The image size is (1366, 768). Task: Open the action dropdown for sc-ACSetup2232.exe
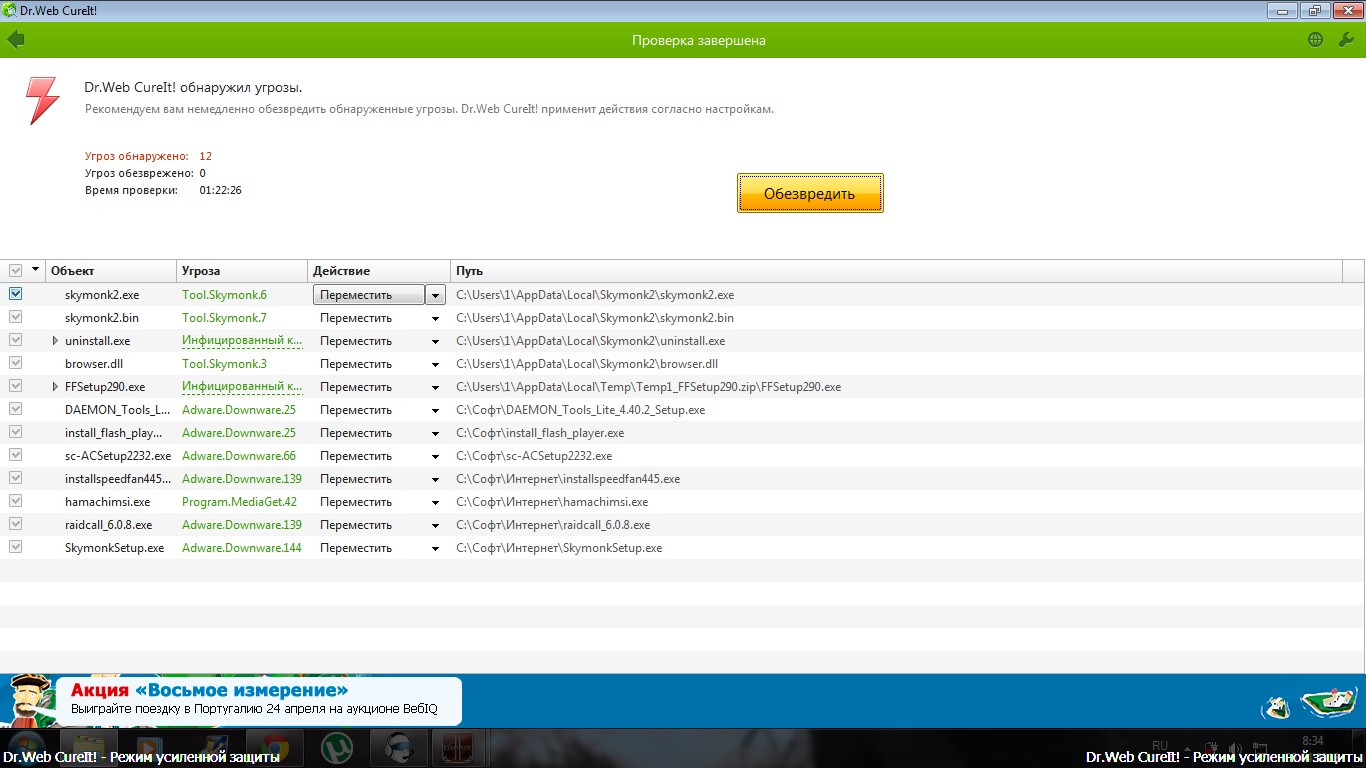pyautogui.click(x=435, y=456)
